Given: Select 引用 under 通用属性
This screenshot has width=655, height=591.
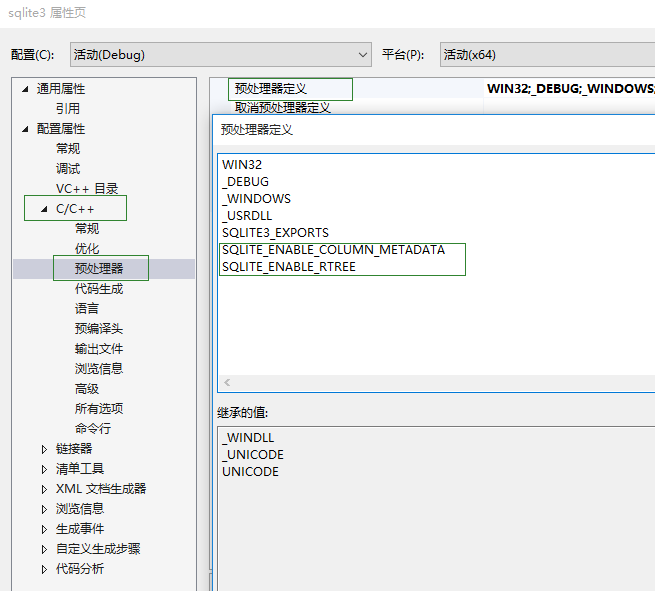Looking at the screenshot, I should (68, 109).
